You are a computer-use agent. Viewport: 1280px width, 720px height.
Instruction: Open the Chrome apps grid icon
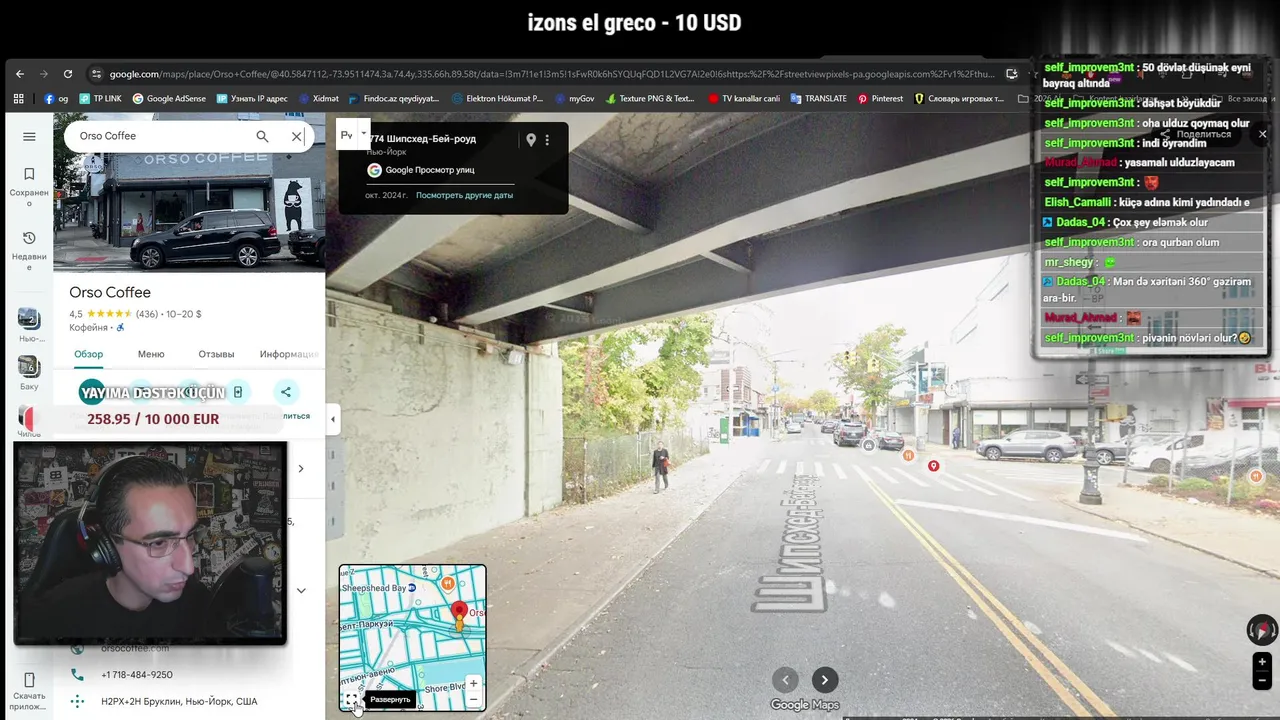pyautogui.click(x=18, y=99)
